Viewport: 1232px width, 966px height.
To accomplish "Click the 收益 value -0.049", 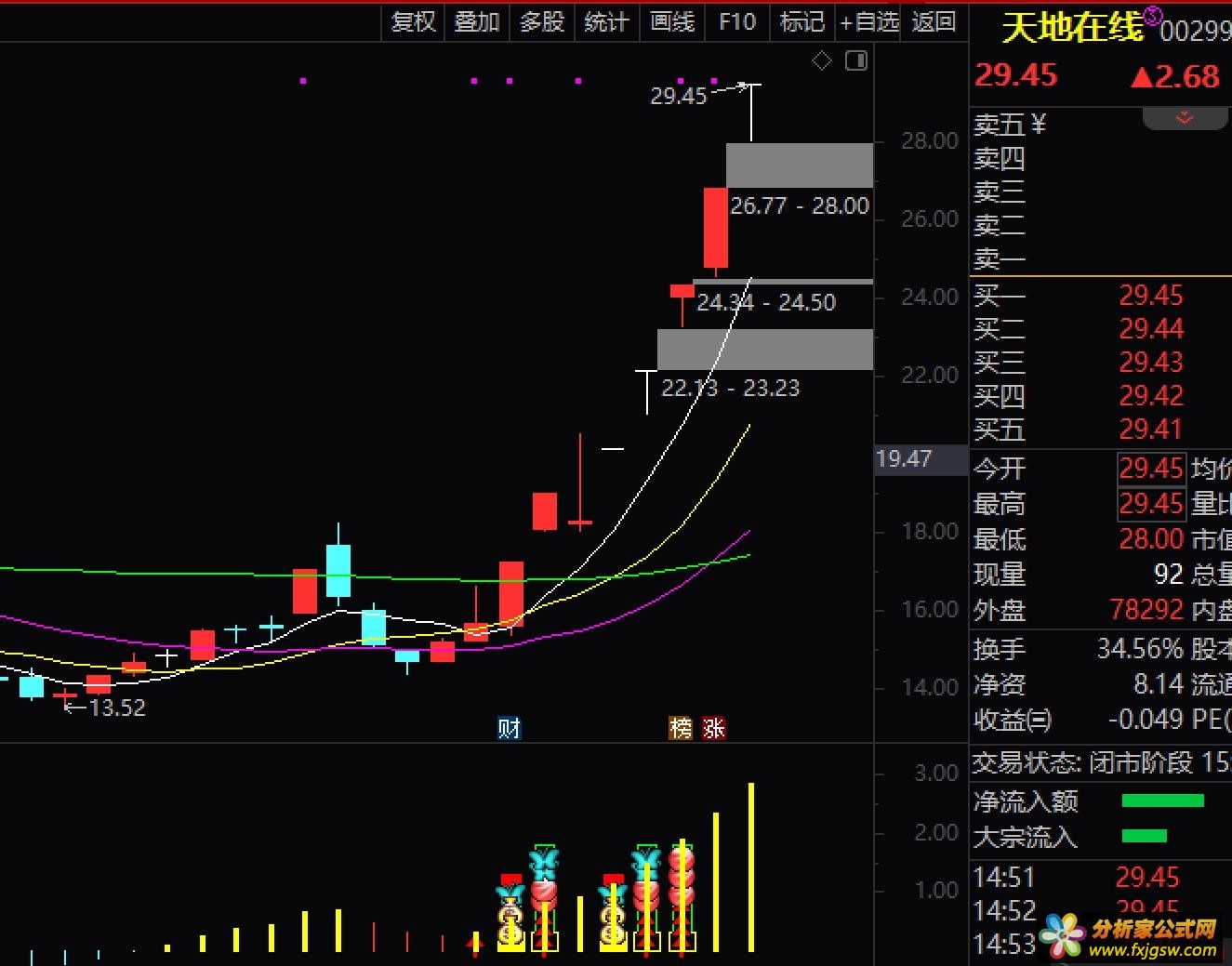I will [1146, 720].
